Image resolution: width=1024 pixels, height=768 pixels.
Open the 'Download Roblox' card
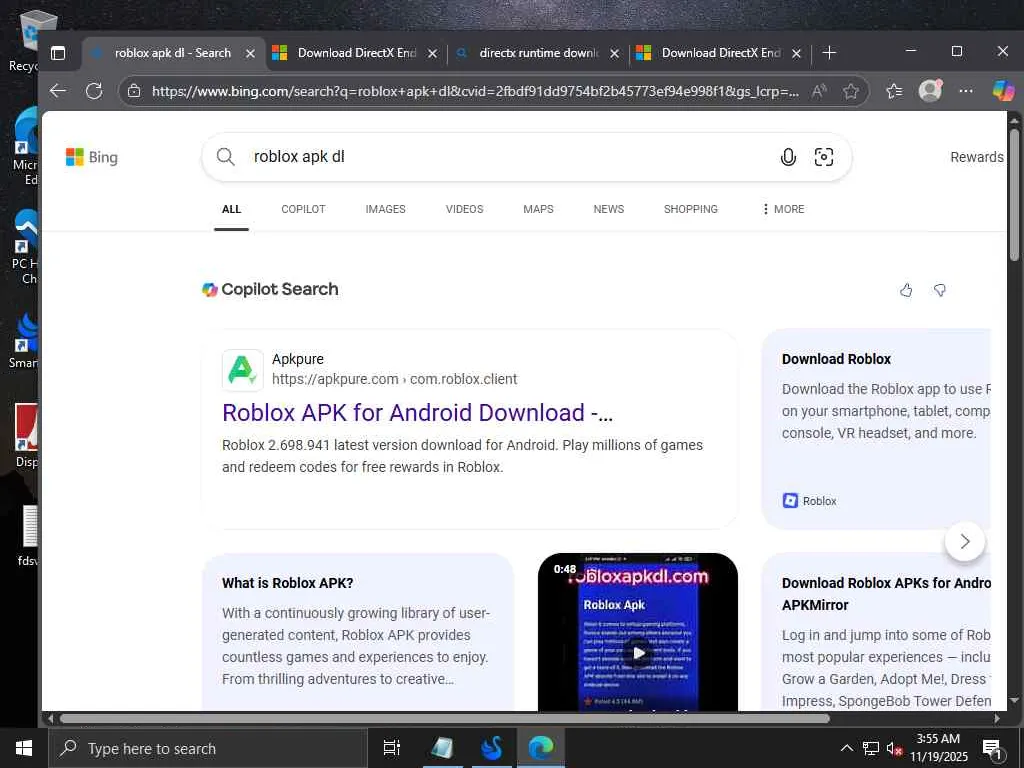point(876,430)
